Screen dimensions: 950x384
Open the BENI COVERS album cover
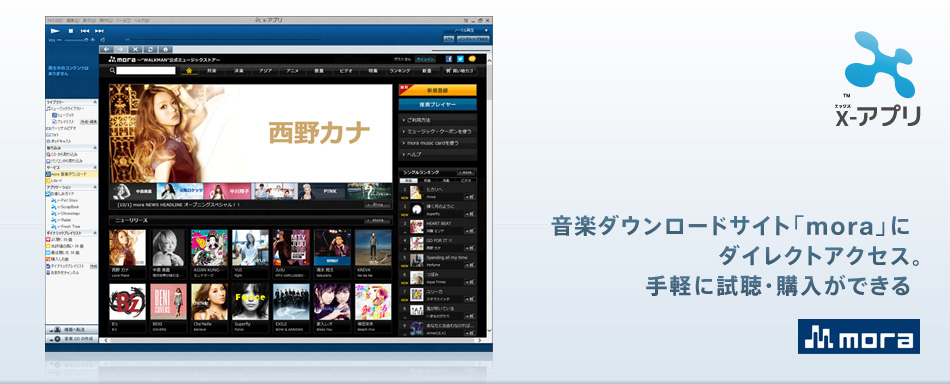[x=168, y=302]
